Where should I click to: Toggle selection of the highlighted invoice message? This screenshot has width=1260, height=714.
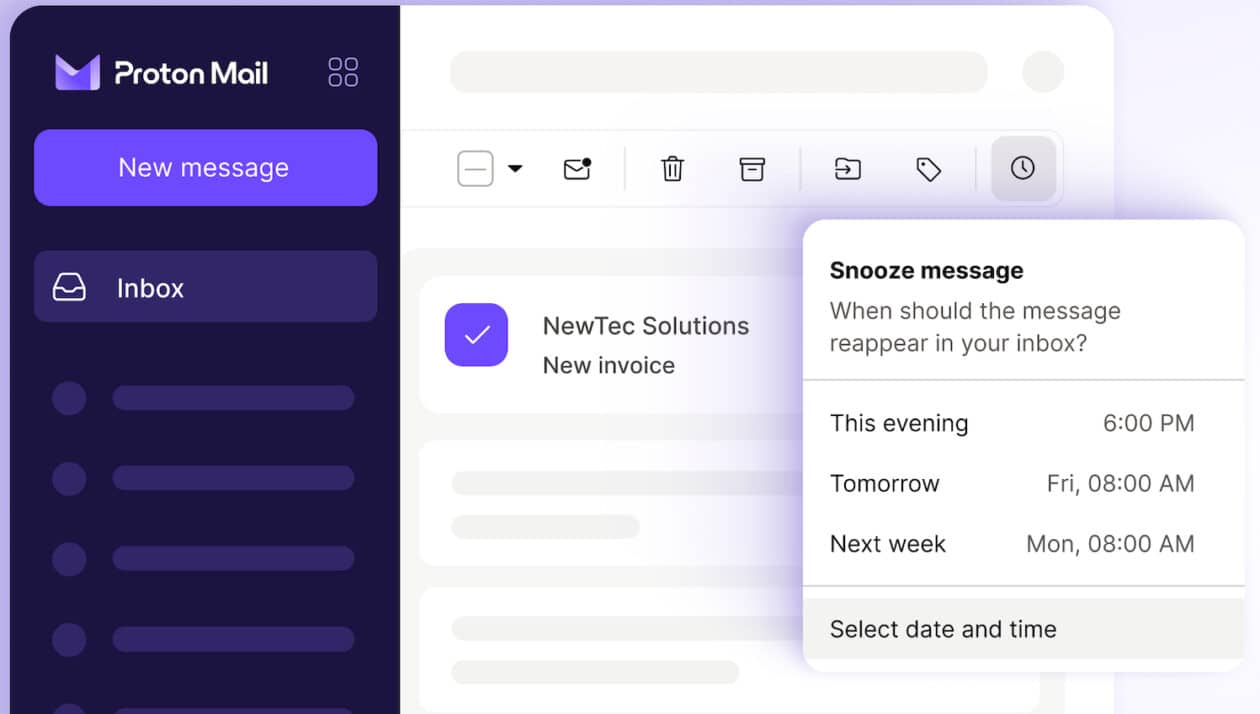click(x=477, y=334)
